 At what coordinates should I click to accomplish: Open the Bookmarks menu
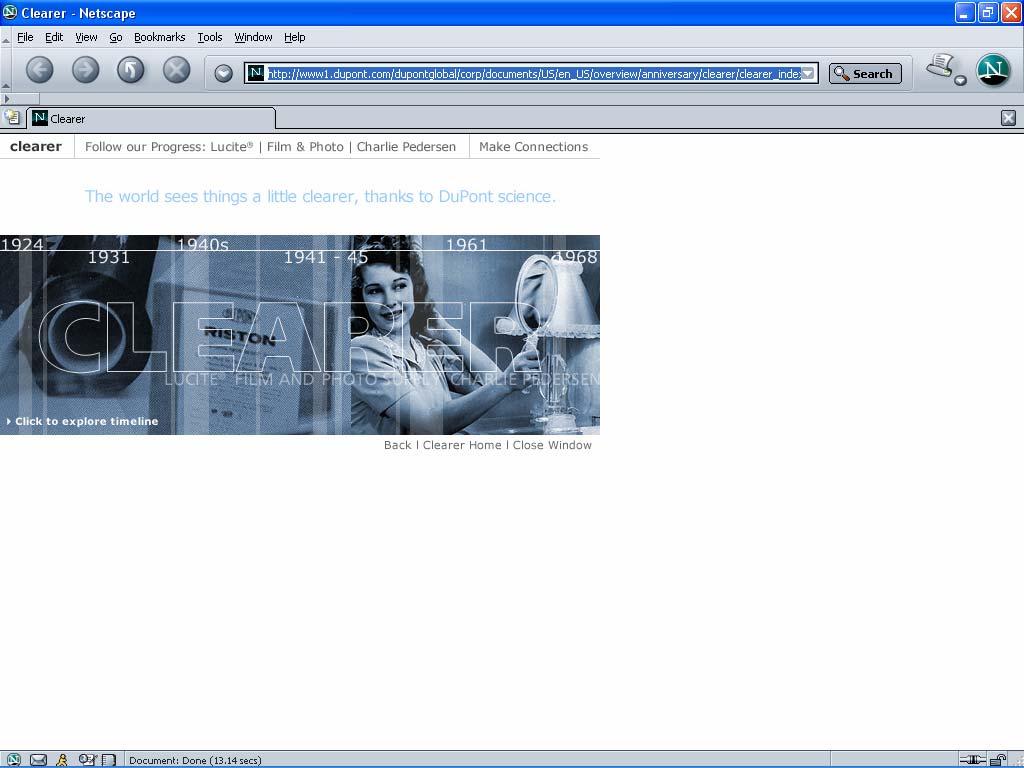click(159, 37)
